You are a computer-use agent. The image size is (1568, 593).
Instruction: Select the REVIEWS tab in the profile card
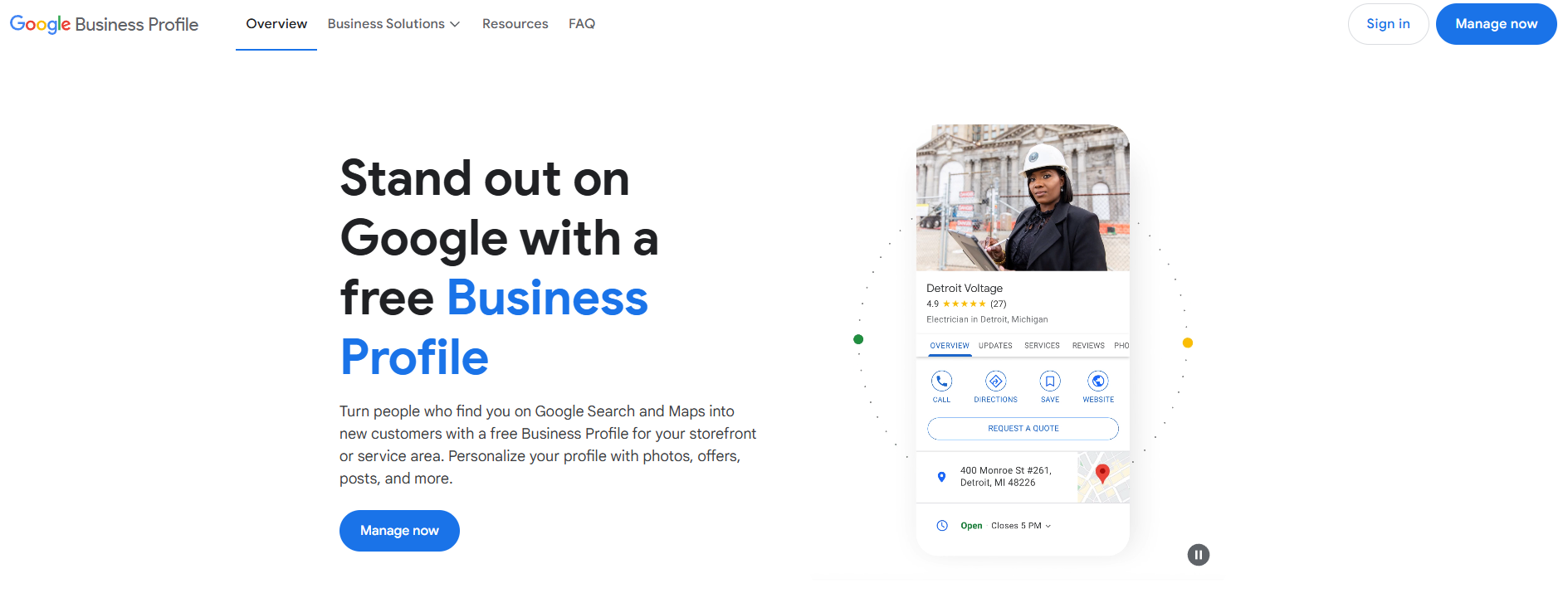click(1088, 346)
